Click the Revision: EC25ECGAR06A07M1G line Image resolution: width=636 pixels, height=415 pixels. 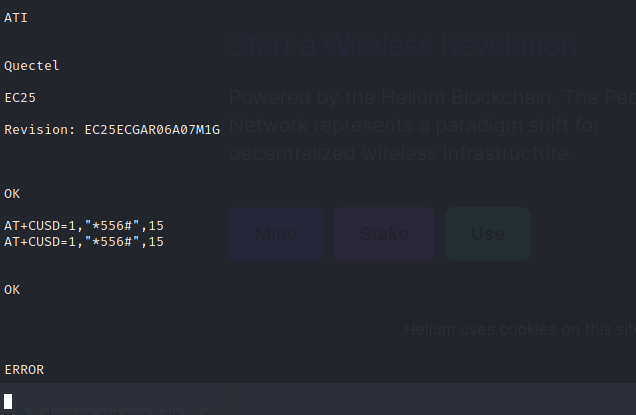[x=112, y=130]
